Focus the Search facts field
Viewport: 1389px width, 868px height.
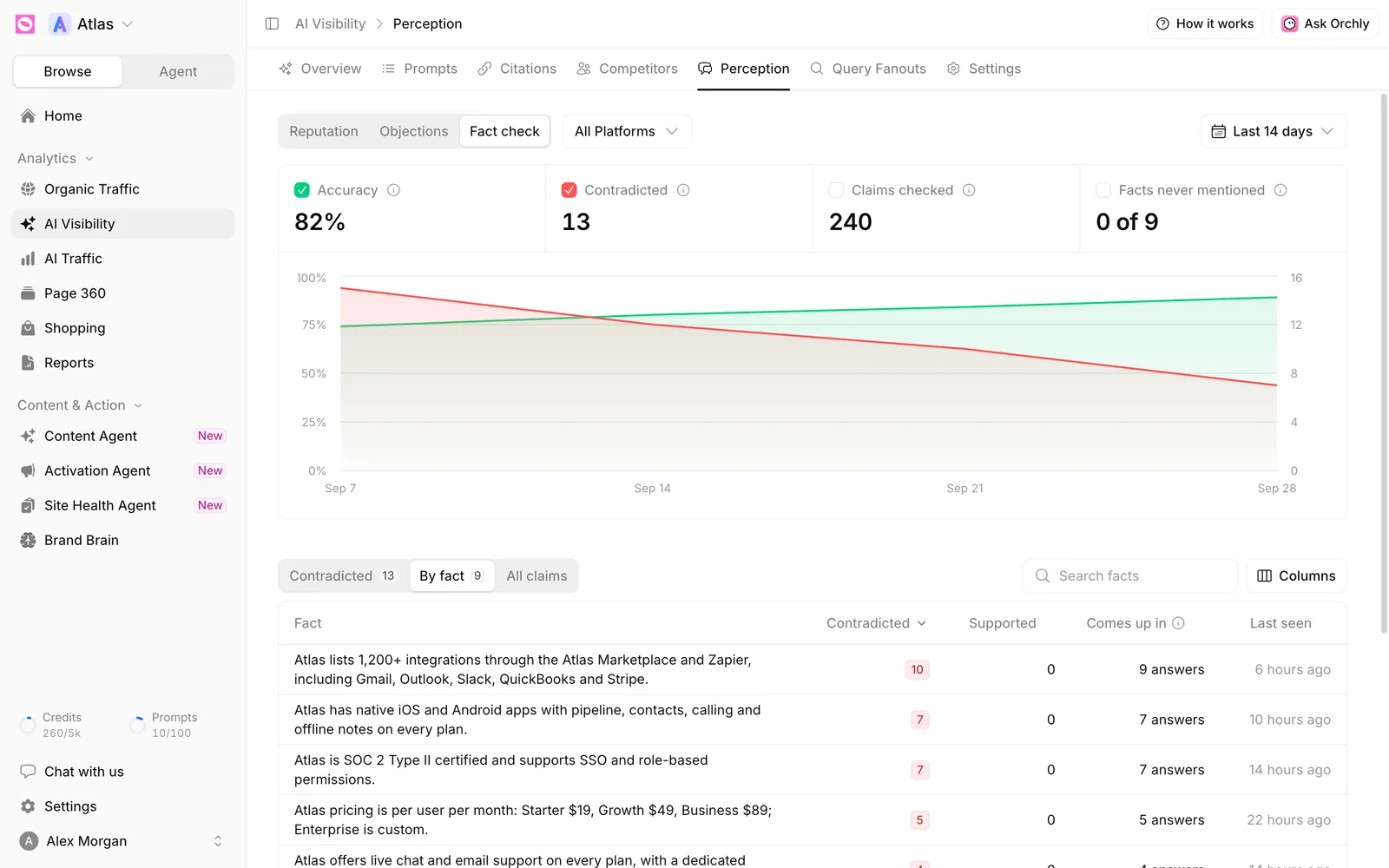(1130, 575)
